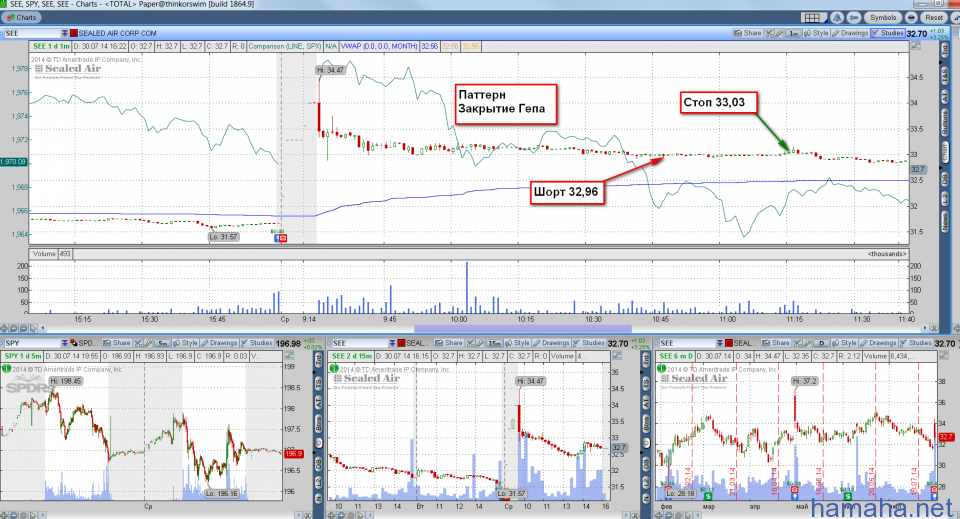This screenshot has width=960, height=519.
Task: Click the SEE symbol input in main chart
Action: pyautogui.click(x=32, y=33)
